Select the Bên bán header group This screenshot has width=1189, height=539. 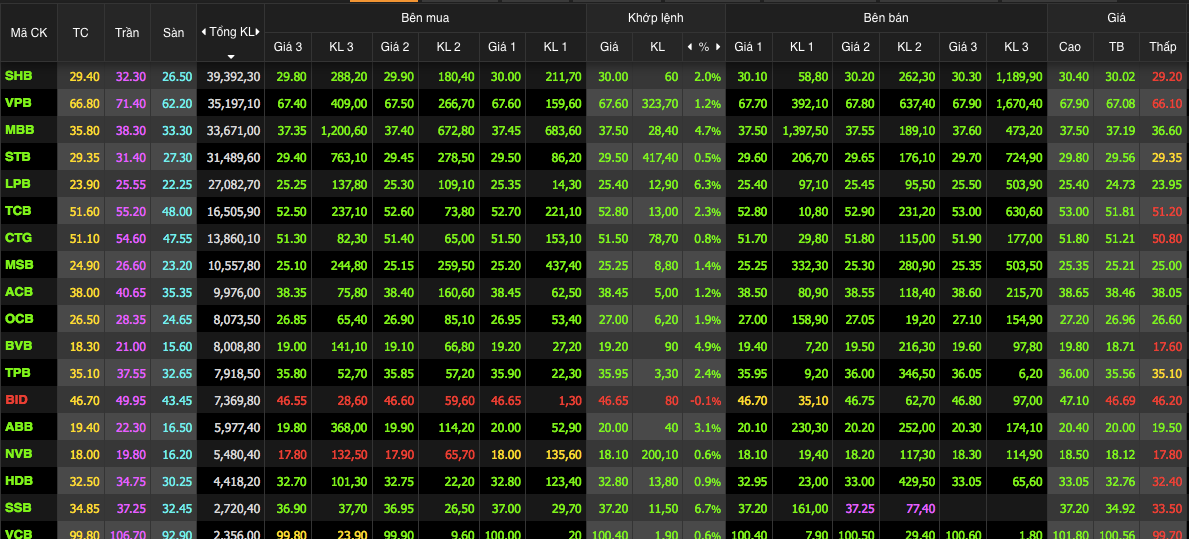pos(885,18)
